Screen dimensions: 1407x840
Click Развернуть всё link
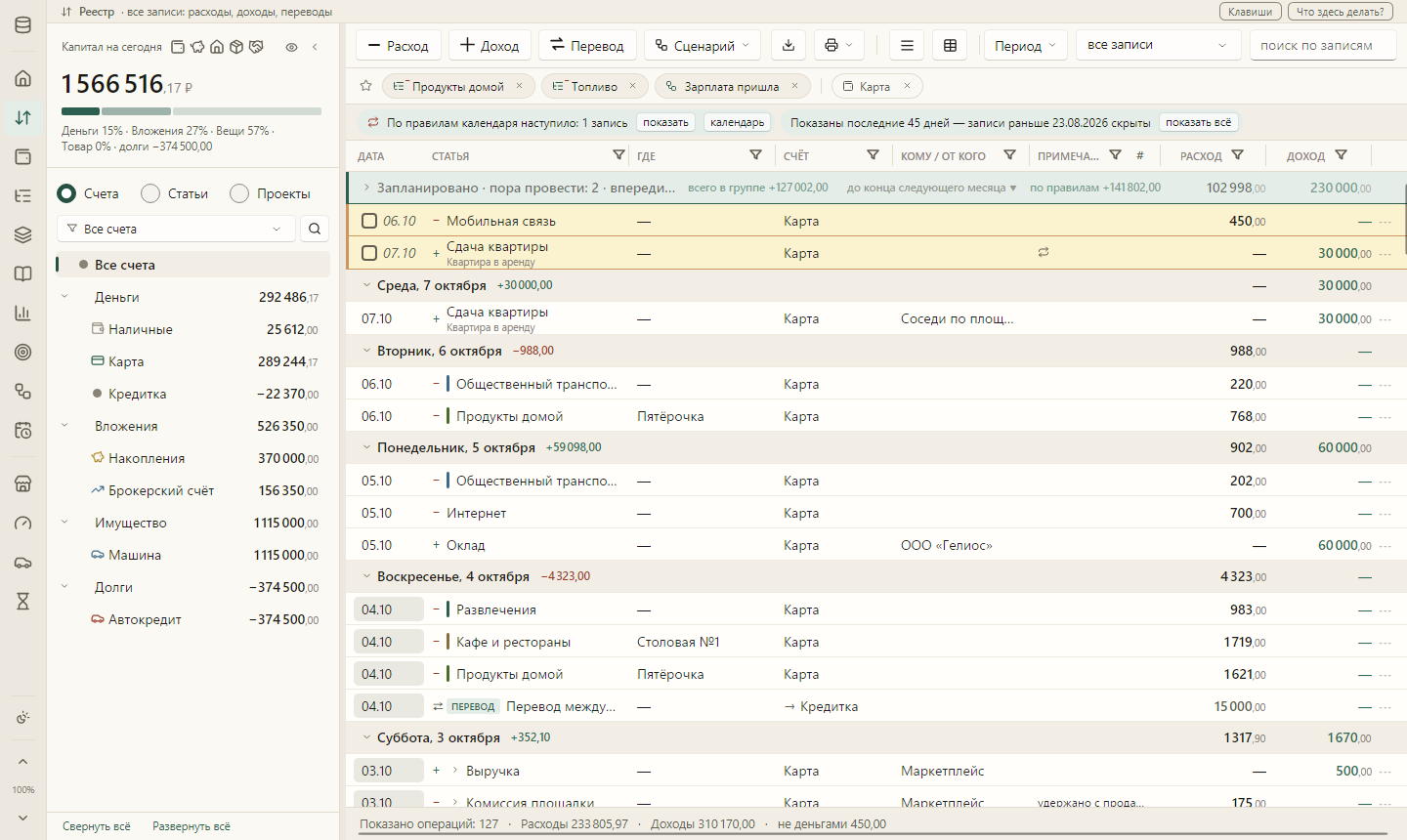[192, 826]
